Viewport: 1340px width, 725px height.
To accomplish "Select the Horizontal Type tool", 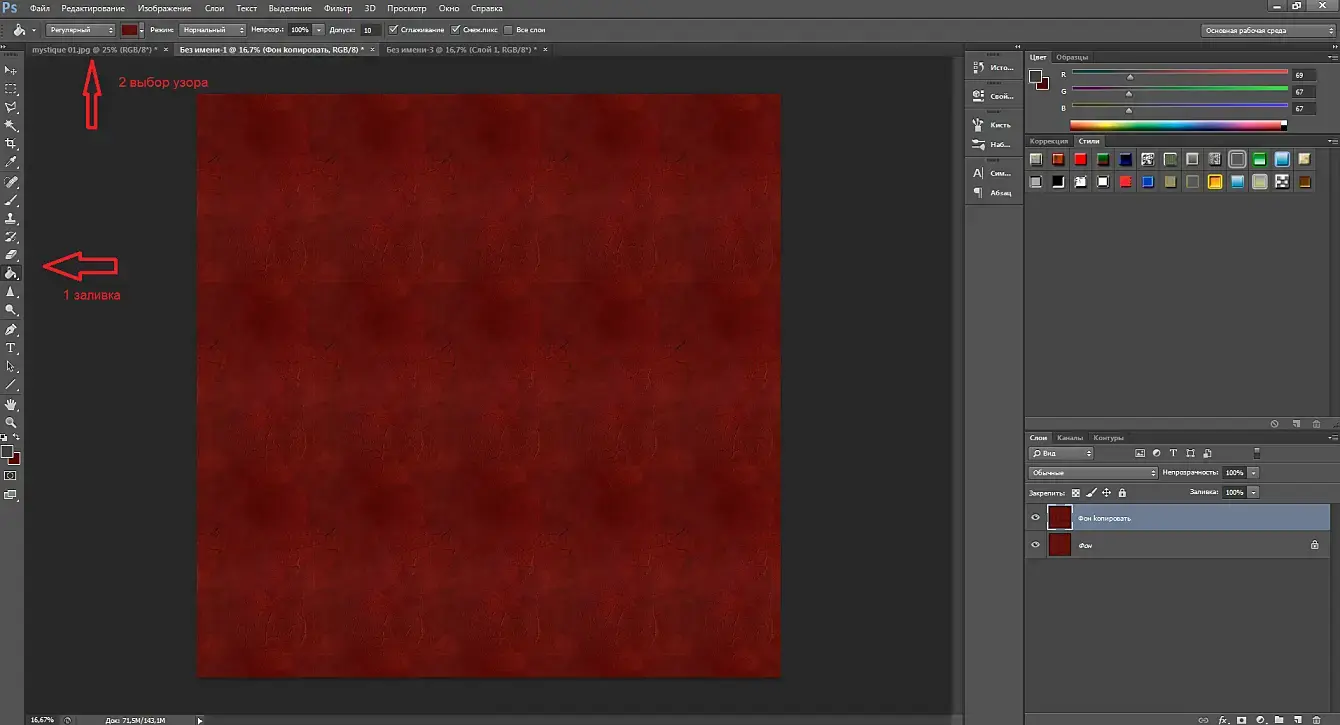I will 12,348.
